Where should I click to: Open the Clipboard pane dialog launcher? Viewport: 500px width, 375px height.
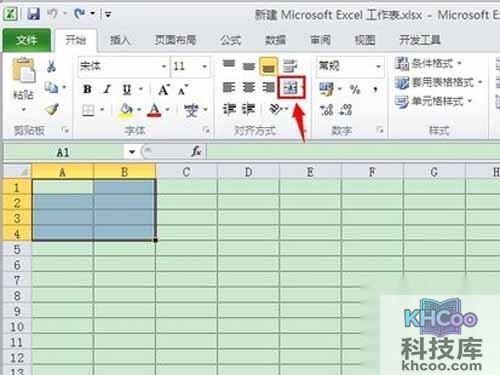(x=66, y=130)
